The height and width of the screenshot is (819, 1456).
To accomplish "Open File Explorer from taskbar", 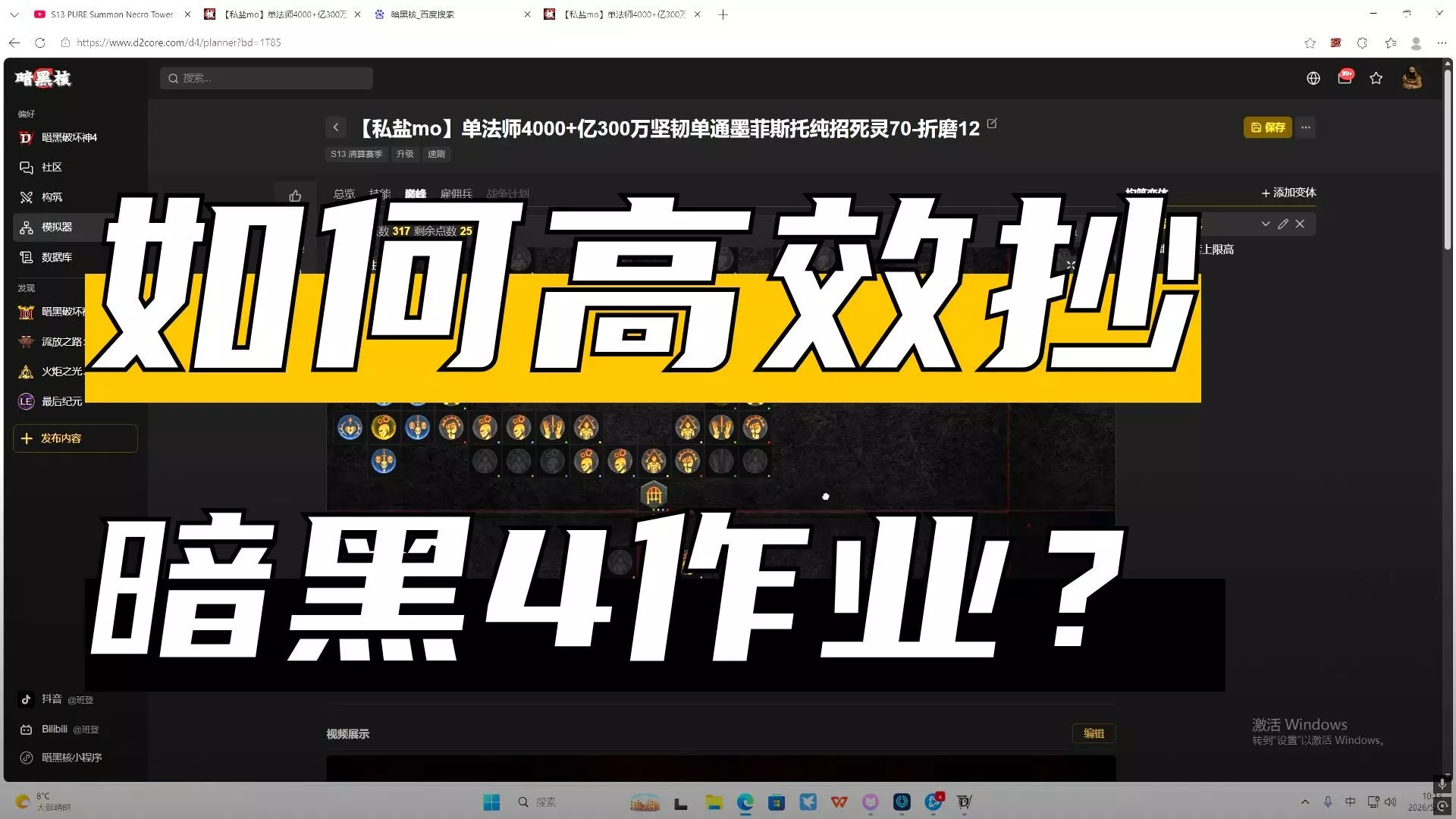I will [x=714, y=802].
